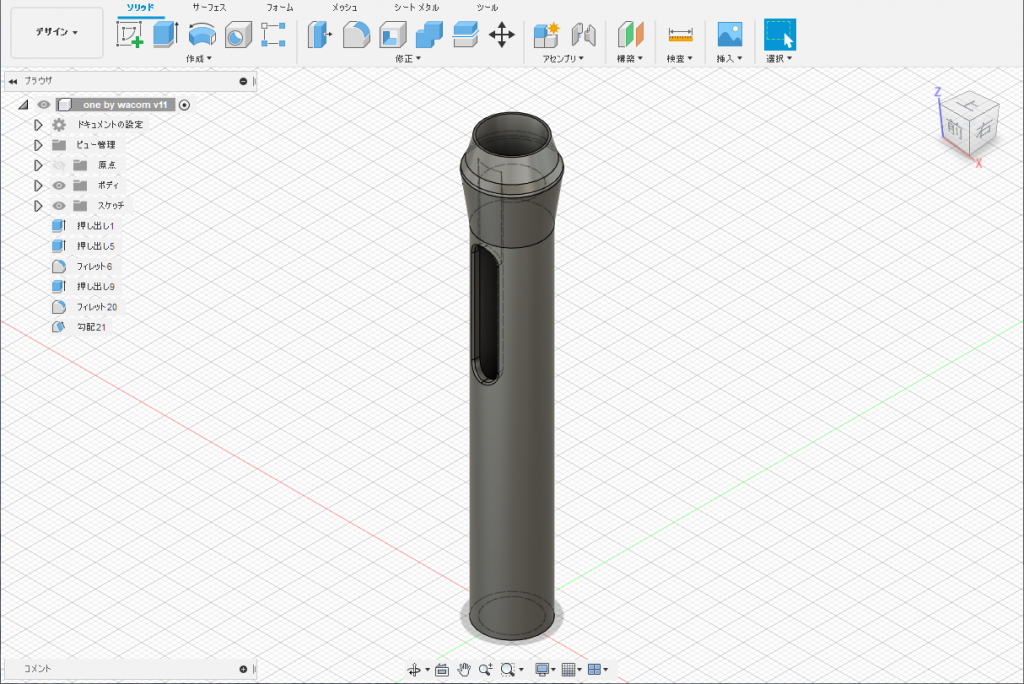Viewport: 1024px width, 684px height.
Task: Open the 検査 dropdown menu
Action: [x=679, y=59]
